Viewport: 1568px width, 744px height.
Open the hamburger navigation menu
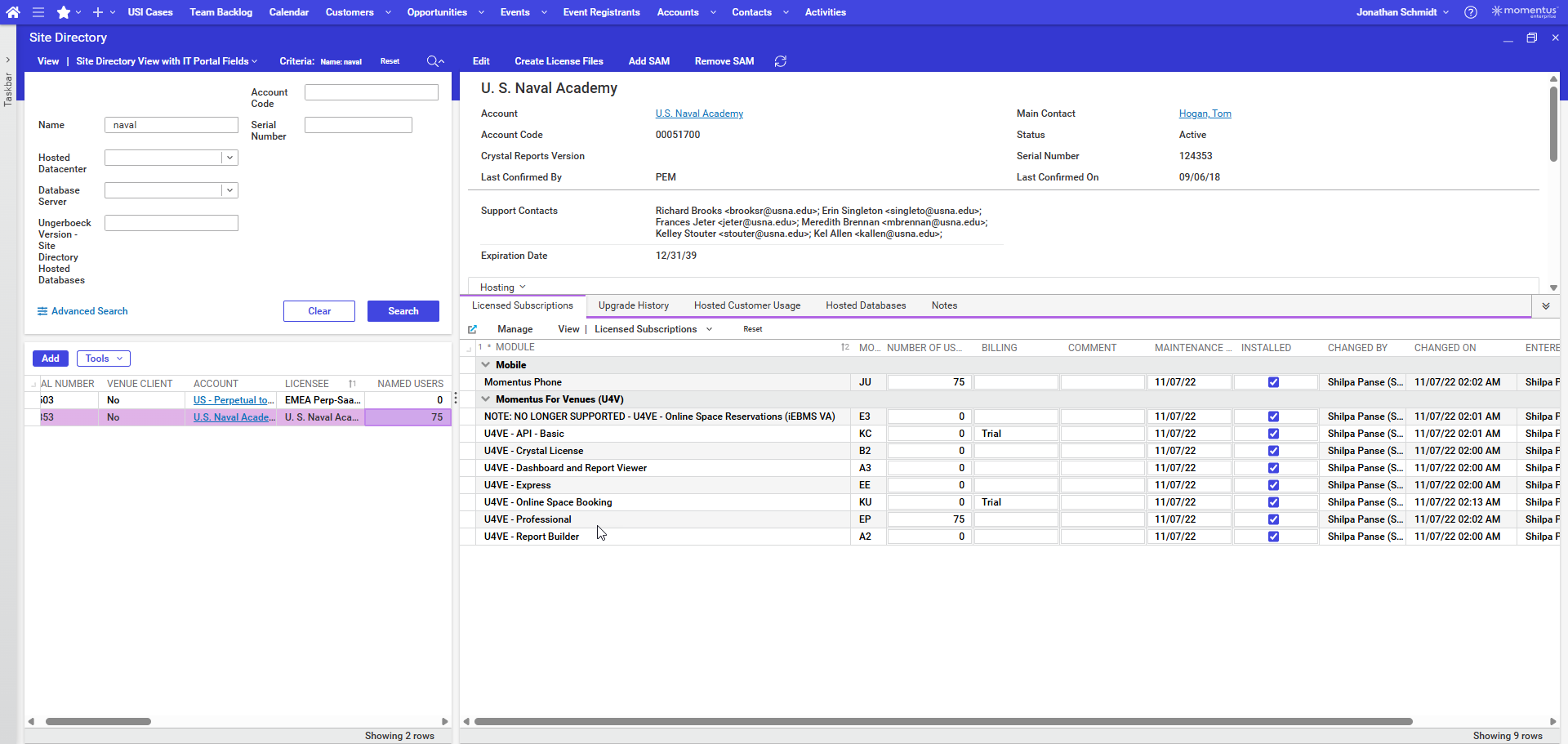38,12
